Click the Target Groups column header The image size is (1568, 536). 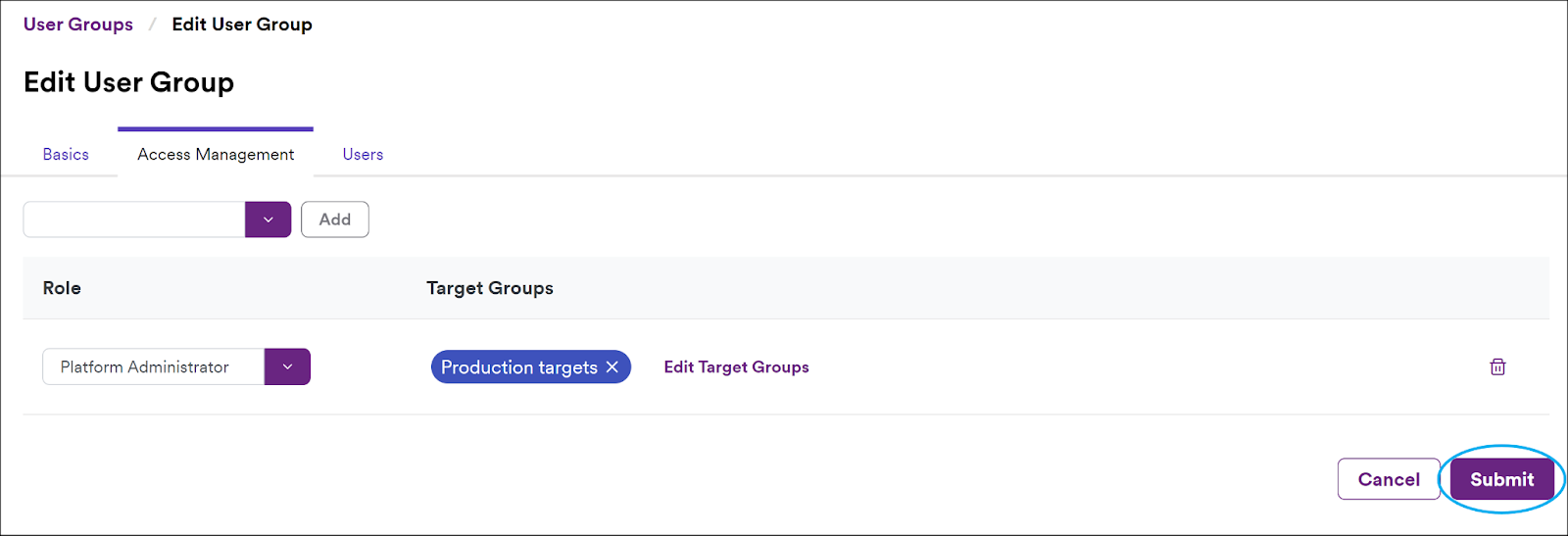tap(490, 288)
